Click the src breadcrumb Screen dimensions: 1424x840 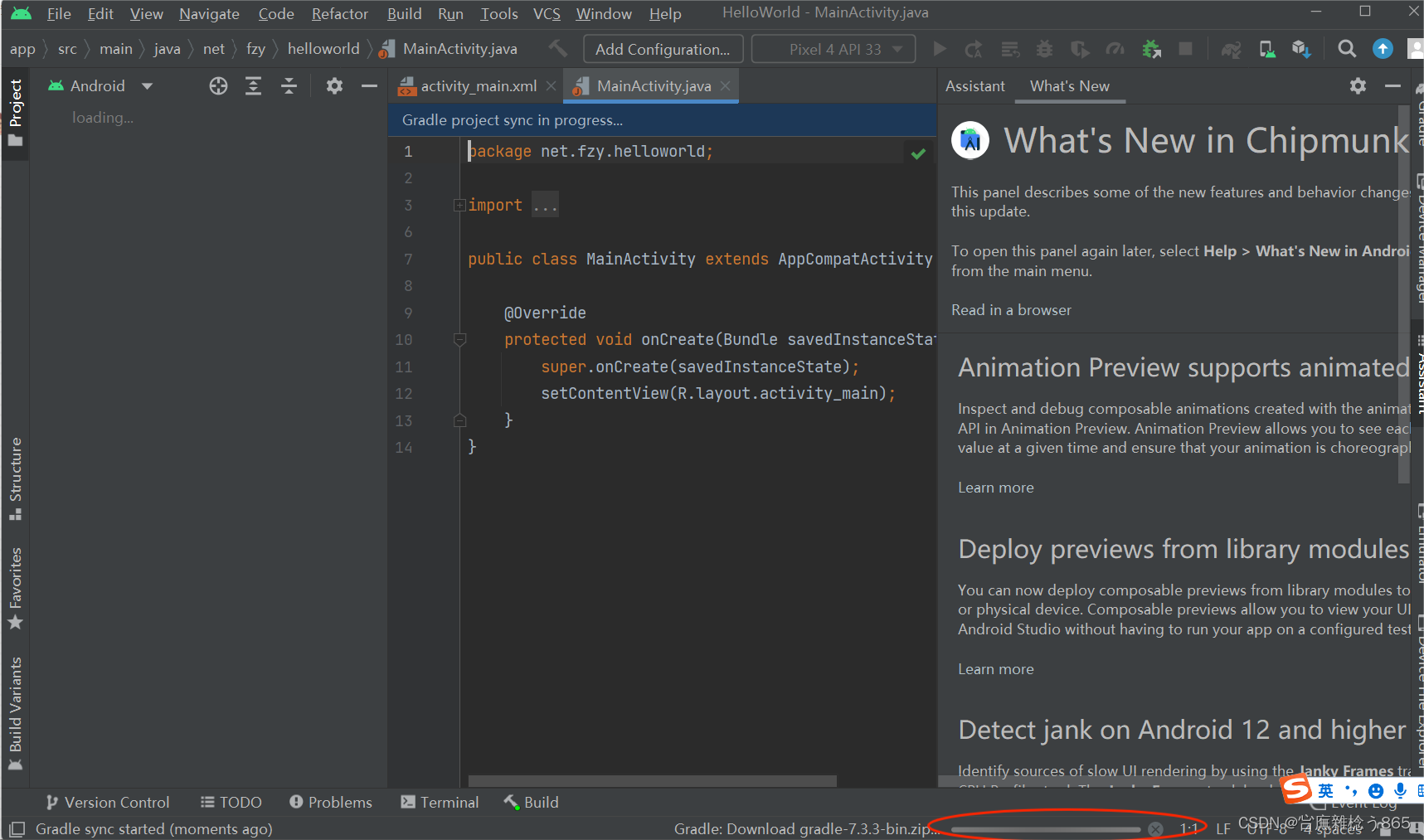67,49
